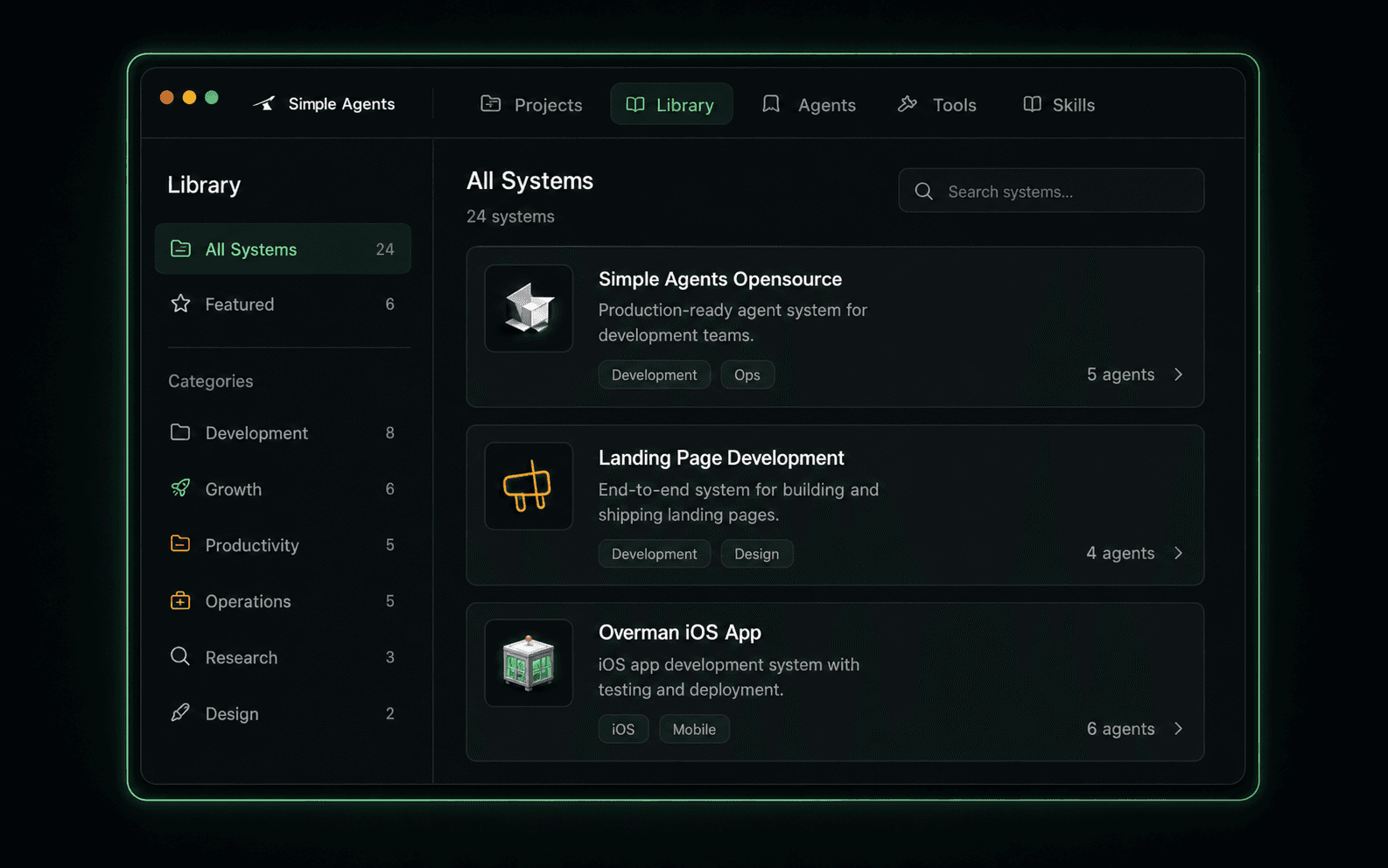This screenshot has width=1388, height=868.
Task: Open the Landing Page Development megaphone thumbnail
Action: click(529, 486)
